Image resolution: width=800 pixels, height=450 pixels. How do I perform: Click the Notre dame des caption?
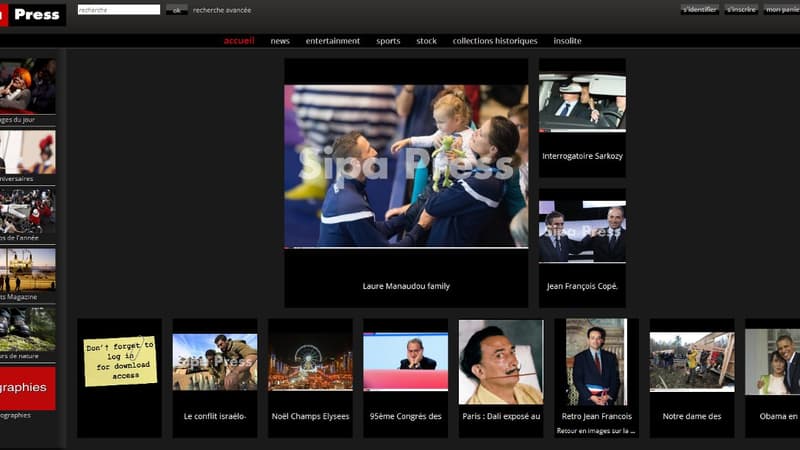click(692, 416)
